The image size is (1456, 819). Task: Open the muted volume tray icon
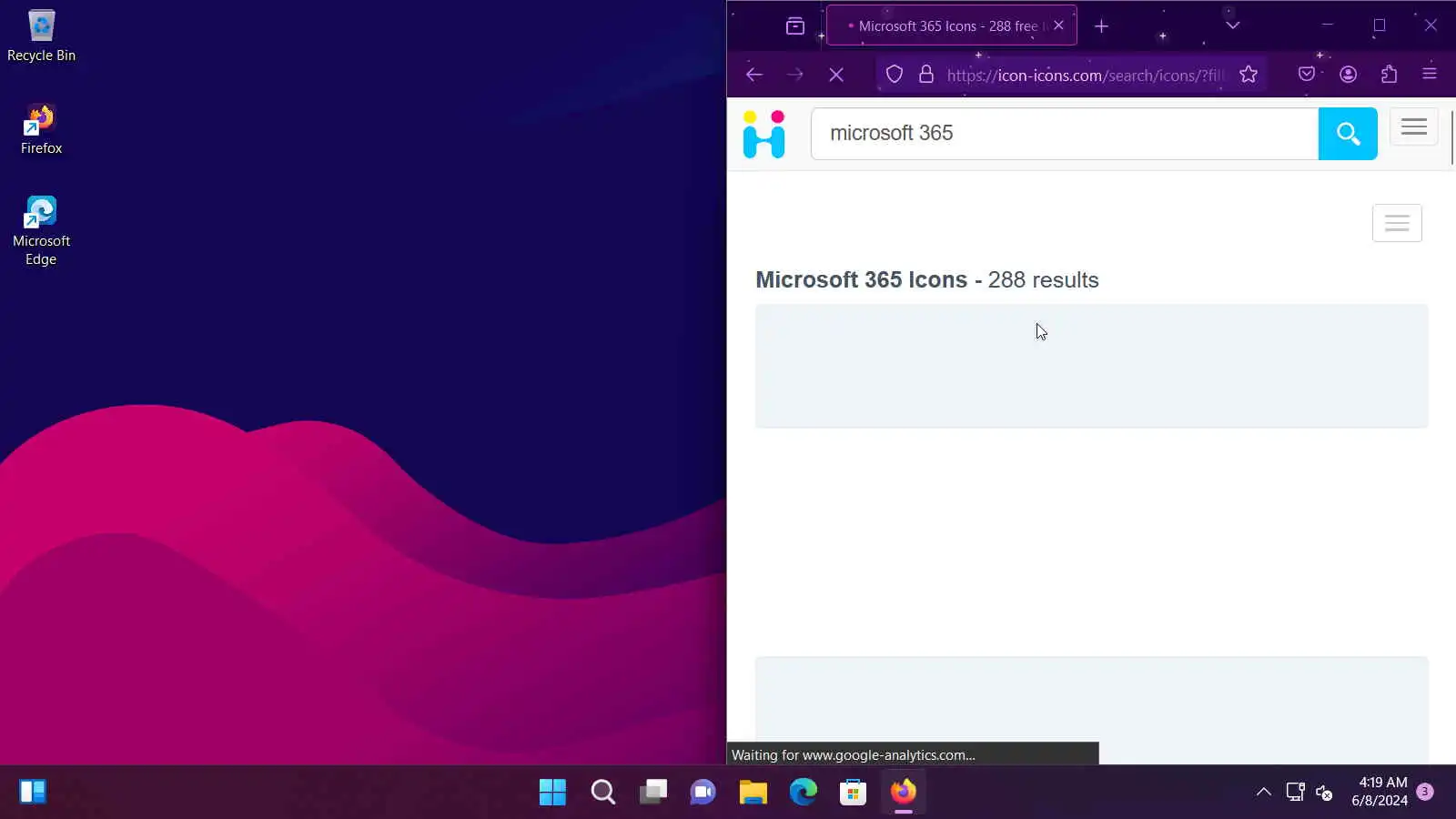click(x=1324, y=792)
